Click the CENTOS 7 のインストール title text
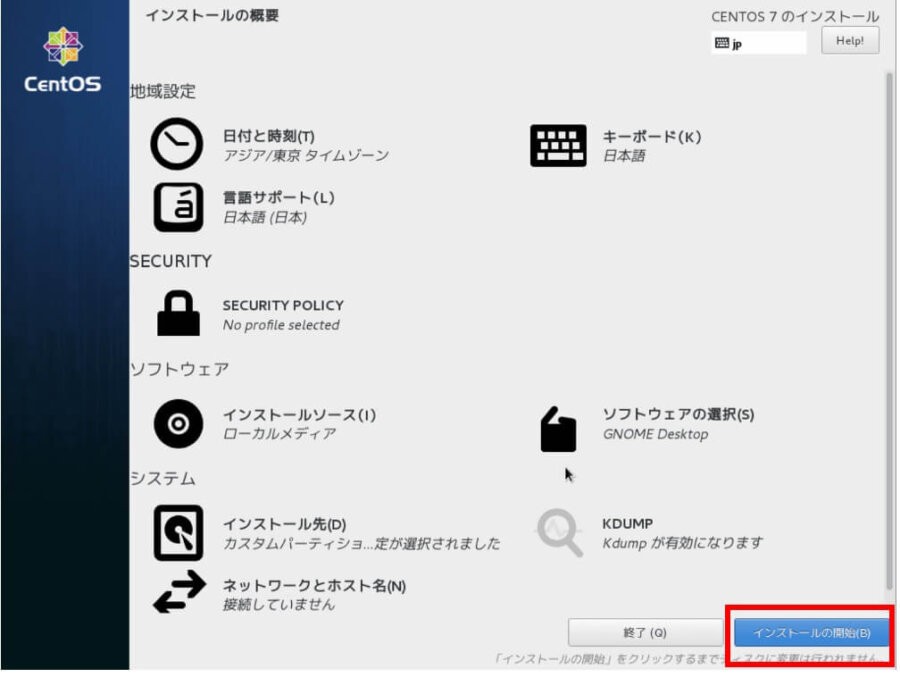900x677 pixels. coord(796,17)
